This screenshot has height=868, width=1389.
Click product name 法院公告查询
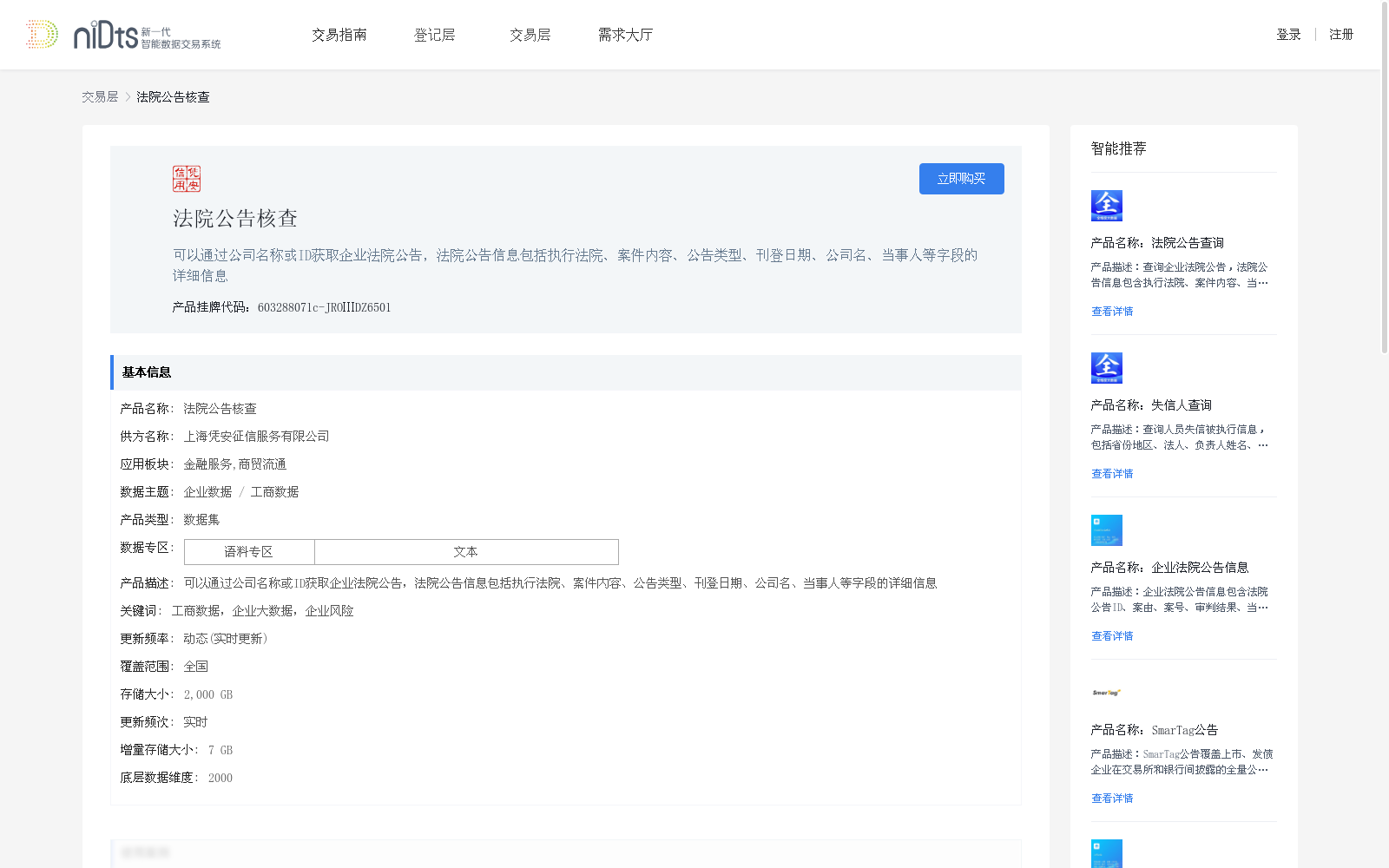[1188, 243]
